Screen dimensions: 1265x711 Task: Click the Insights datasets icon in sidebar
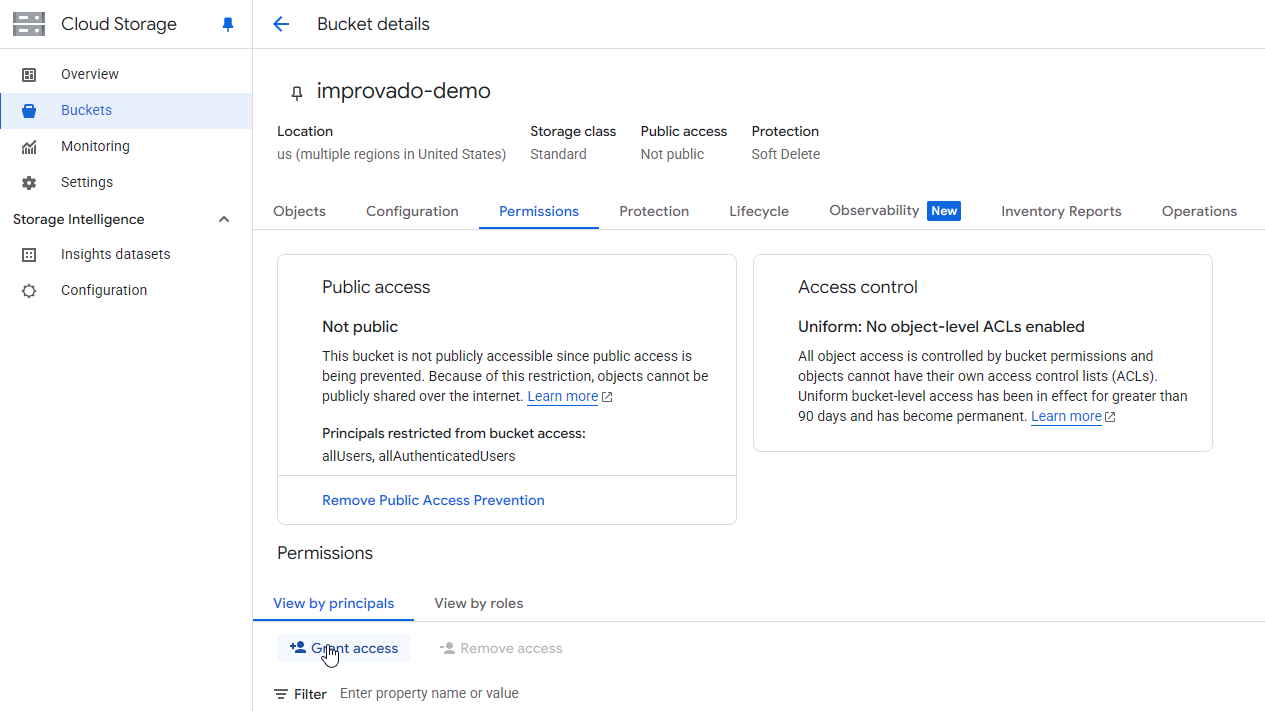(x=29, y=254)
